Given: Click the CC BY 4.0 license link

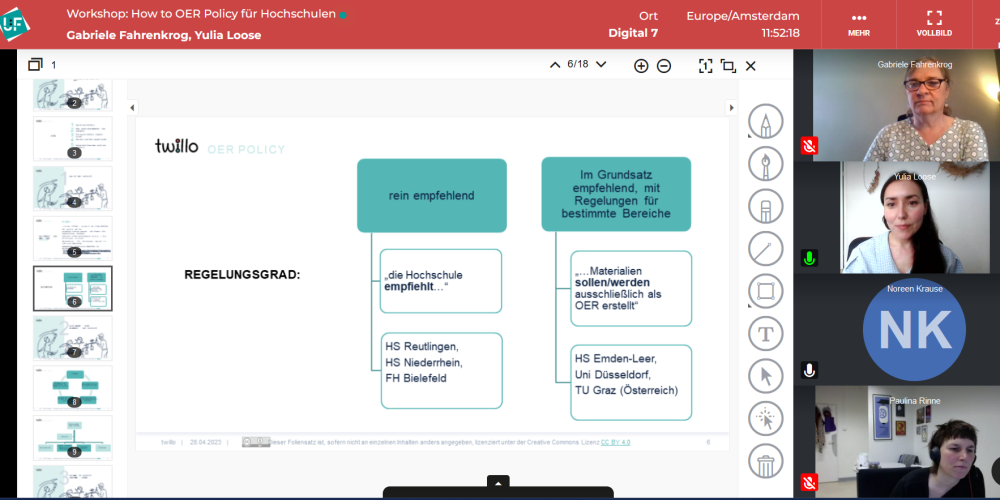Looking at the screenshot, I should tap(615, 442).
